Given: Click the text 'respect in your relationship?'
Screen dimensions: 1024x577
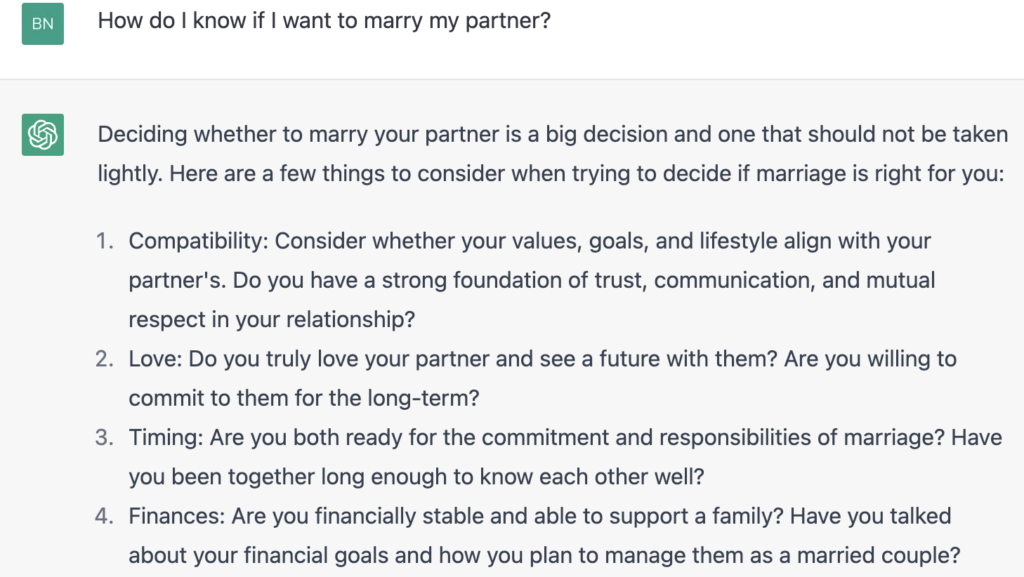Looking at the screenshot, I should click(x=272, y=319).
